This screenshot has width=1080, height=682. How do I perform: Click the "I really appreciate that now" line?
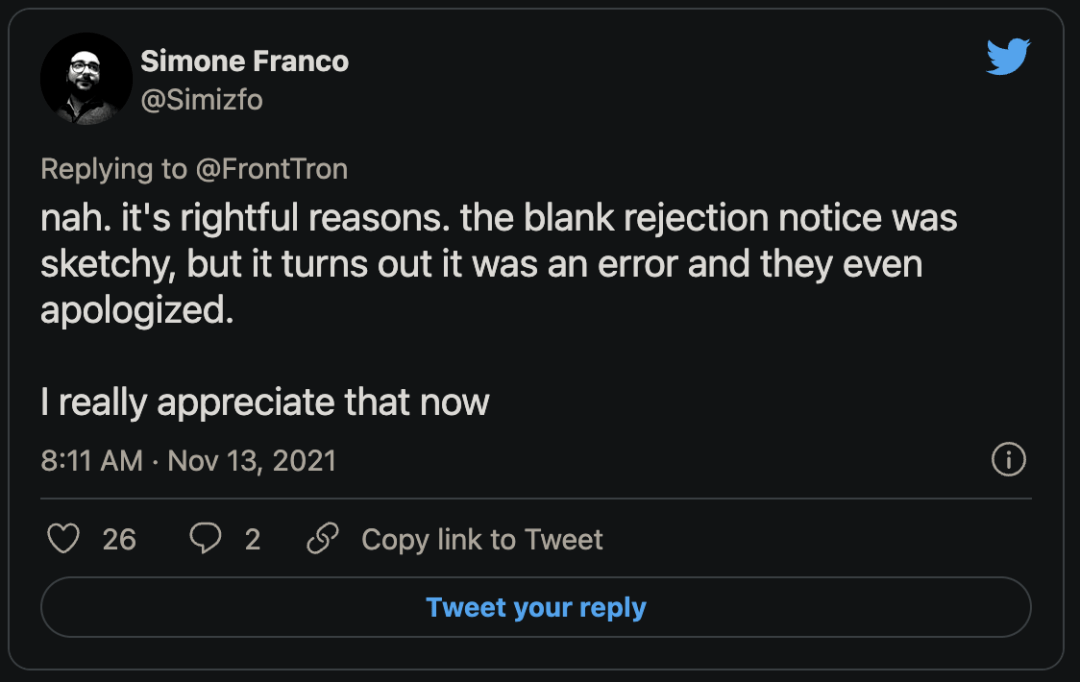(x=265, y=402)
